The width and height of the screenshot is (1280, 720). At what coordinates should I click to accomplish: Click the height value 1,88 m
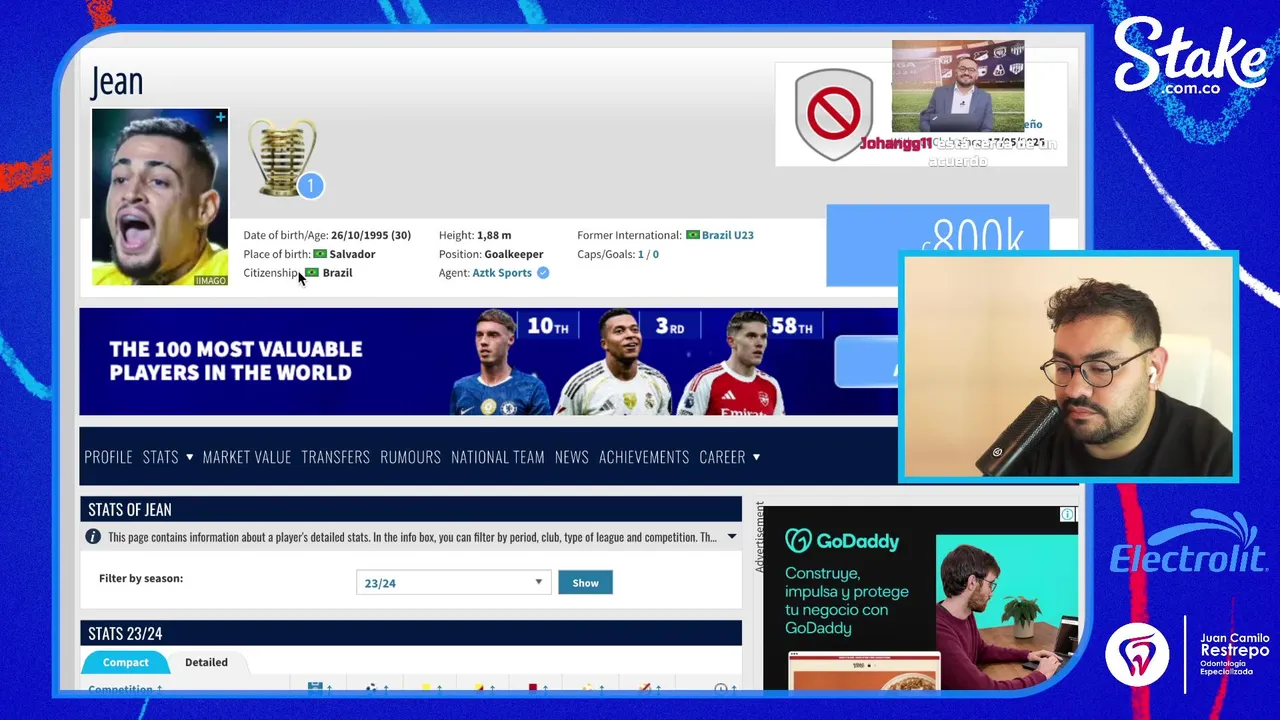pos(494,235)
